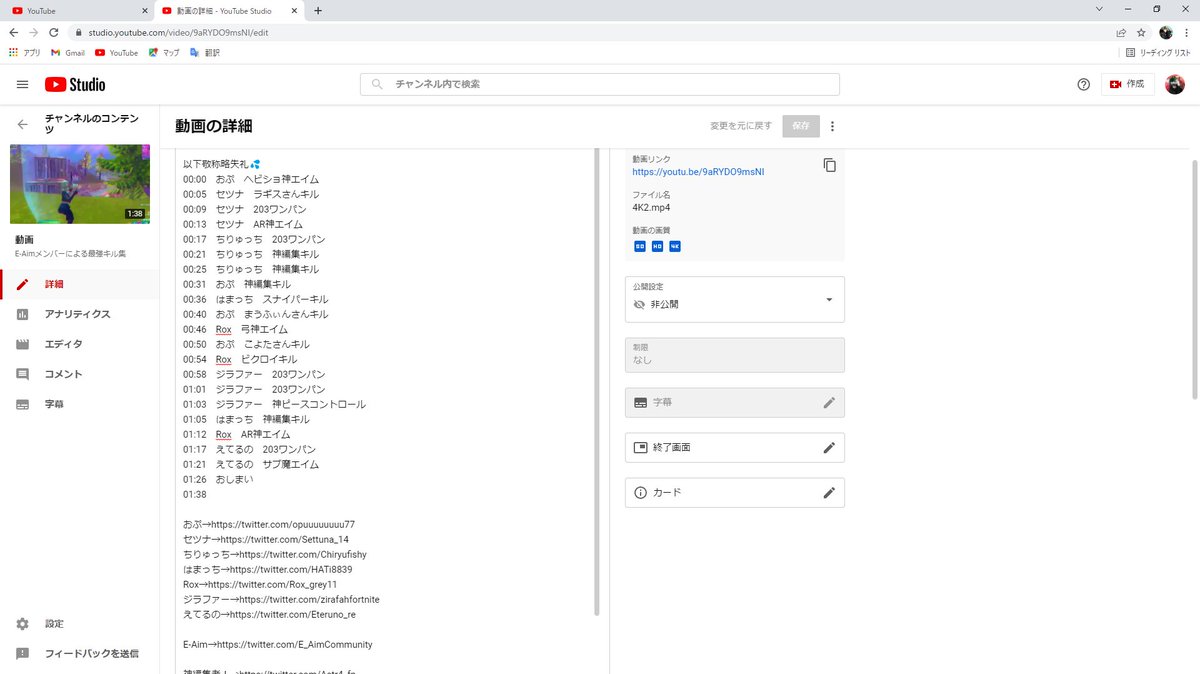The width and height of the screenshot is (1200, 674).
Task: Click the search magnifier icon
Action: (377, 84)
